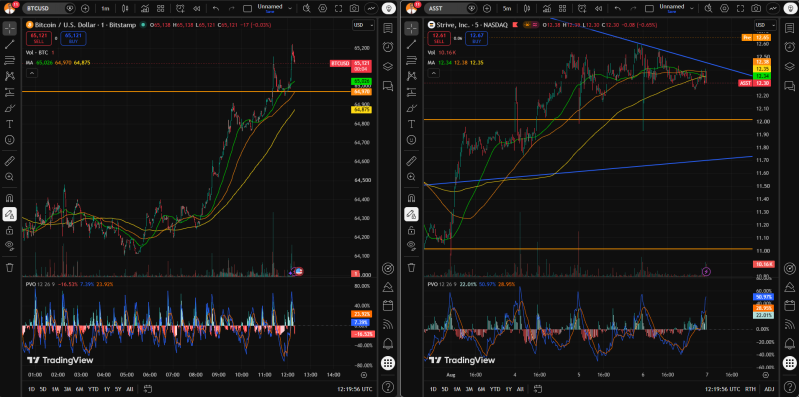Take a snapshot of the BTCUSD chart
The width and height of the screenshot is (799, 397).
click(354, 9)
